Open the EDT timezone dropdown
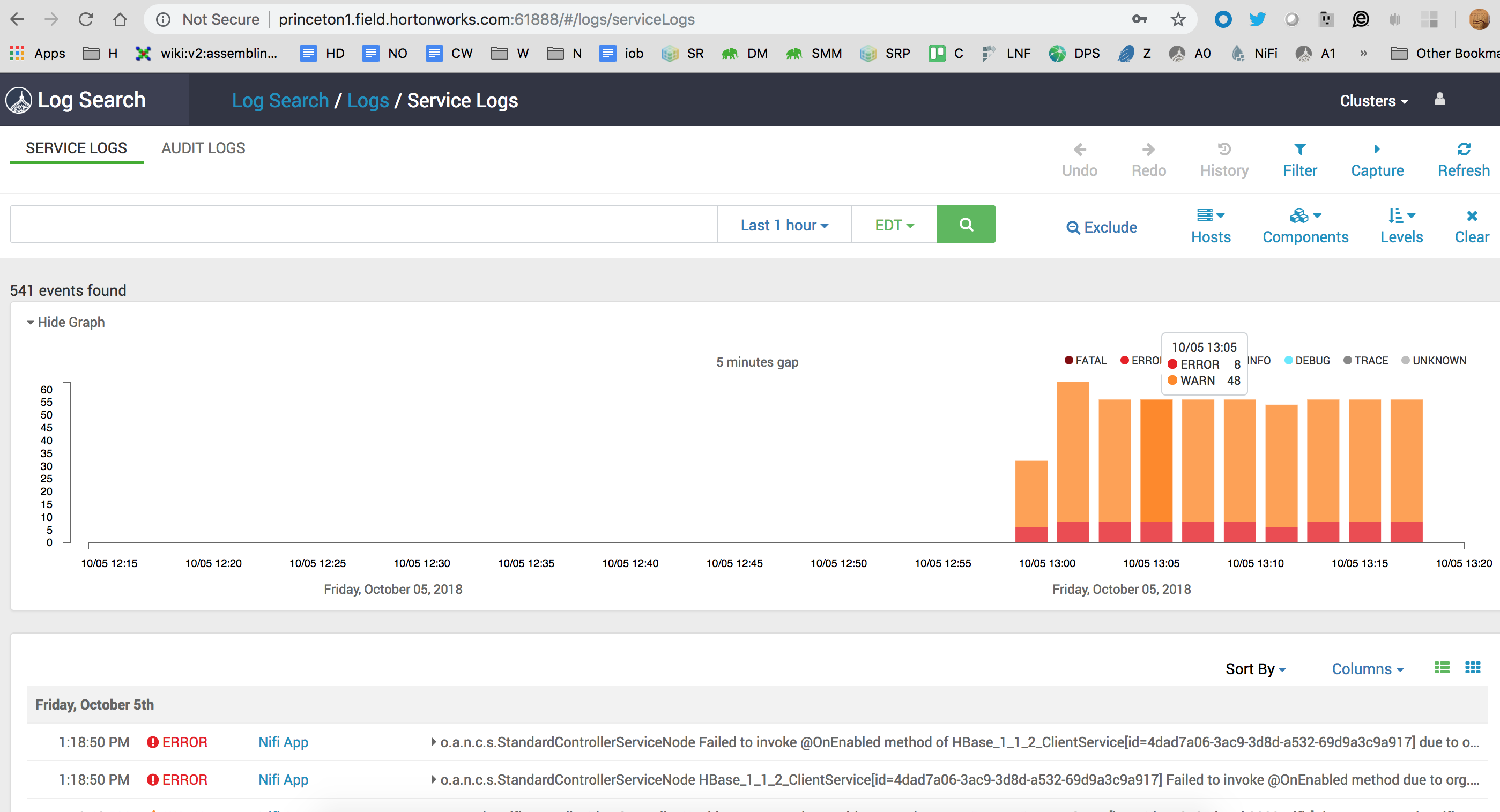 click(894, 225)
